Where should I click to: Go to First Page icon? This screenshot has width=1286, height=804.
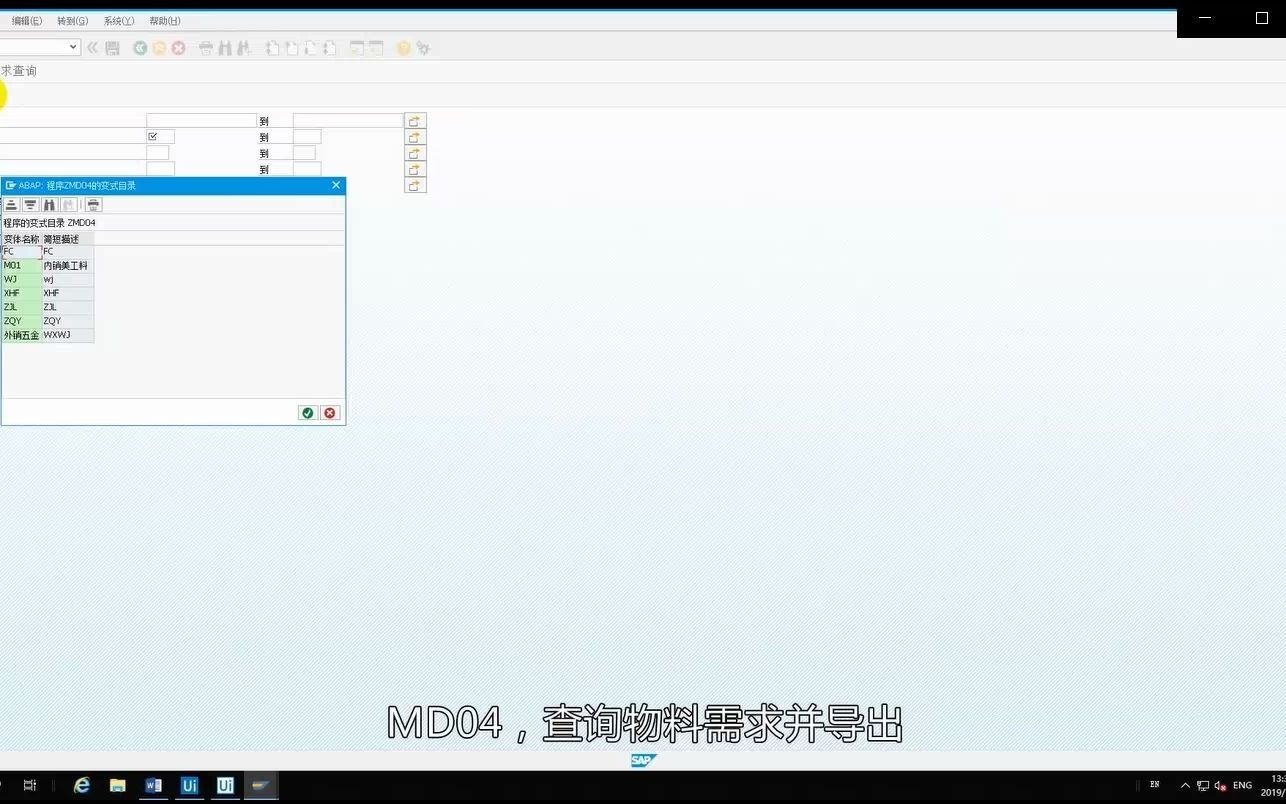point(272,48)
